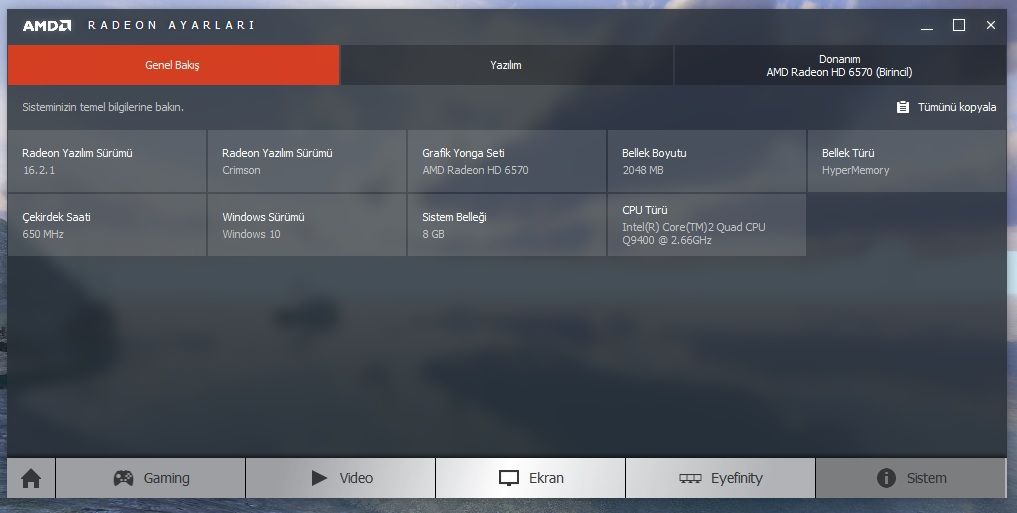Switch to the Yazılım tab

pos(507,65)
